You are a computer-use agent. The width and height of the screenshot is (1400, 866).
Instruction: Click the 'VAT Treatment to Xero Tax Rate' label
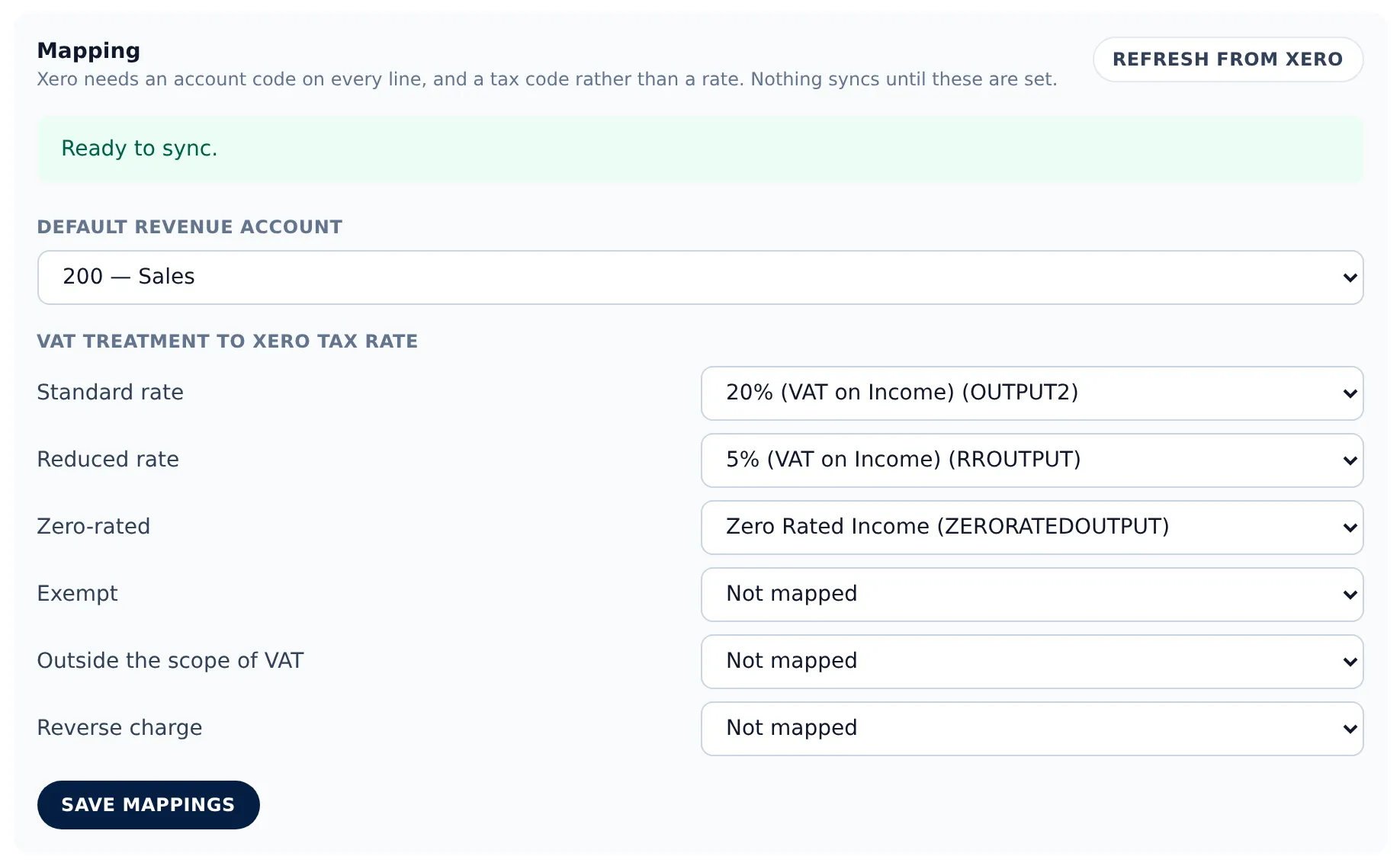pos(227,341)
